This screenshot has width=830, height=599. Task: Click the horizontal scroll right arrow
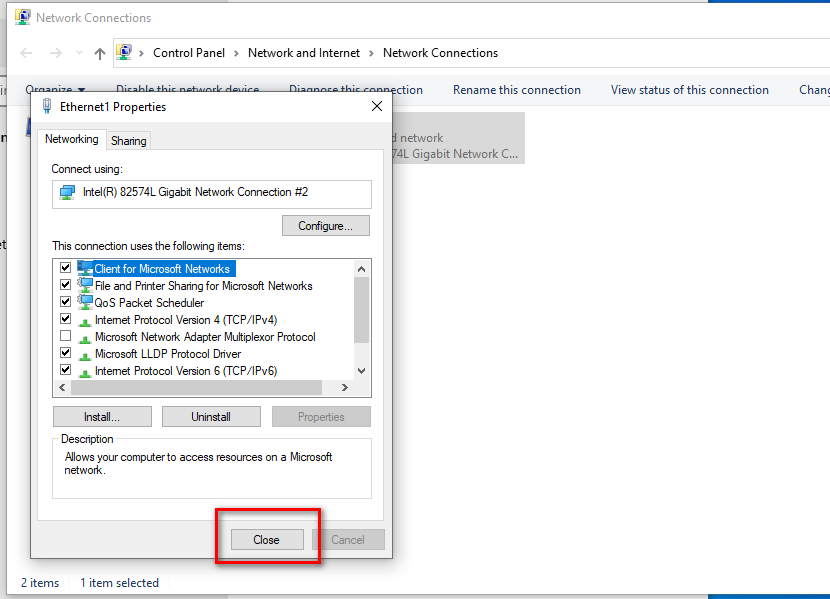(x=345, y=388)
